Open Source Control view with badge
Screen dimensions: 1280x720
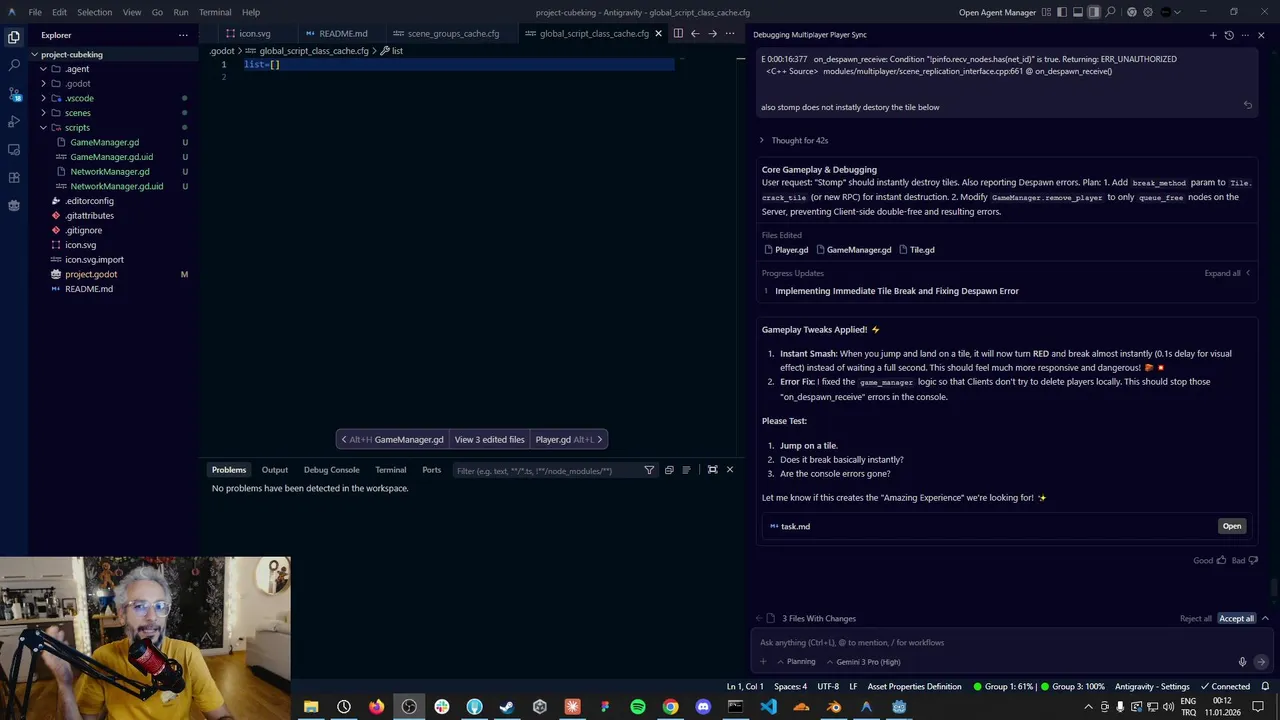14,93
